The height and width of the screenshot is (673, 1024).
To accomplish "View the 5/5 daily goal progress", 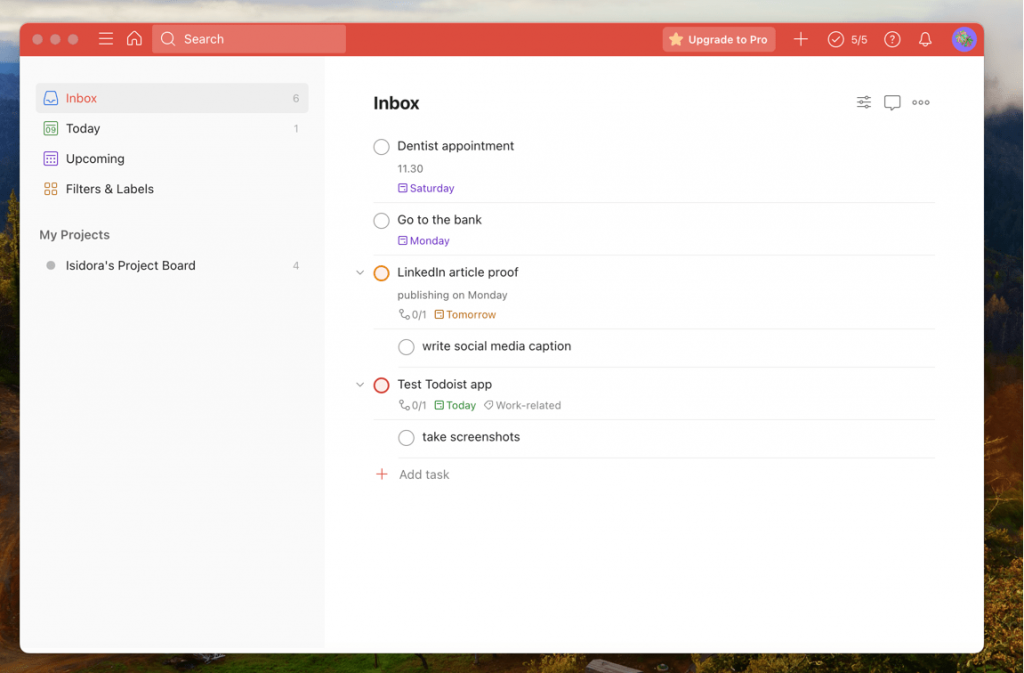I will click(x=847, y=39).
